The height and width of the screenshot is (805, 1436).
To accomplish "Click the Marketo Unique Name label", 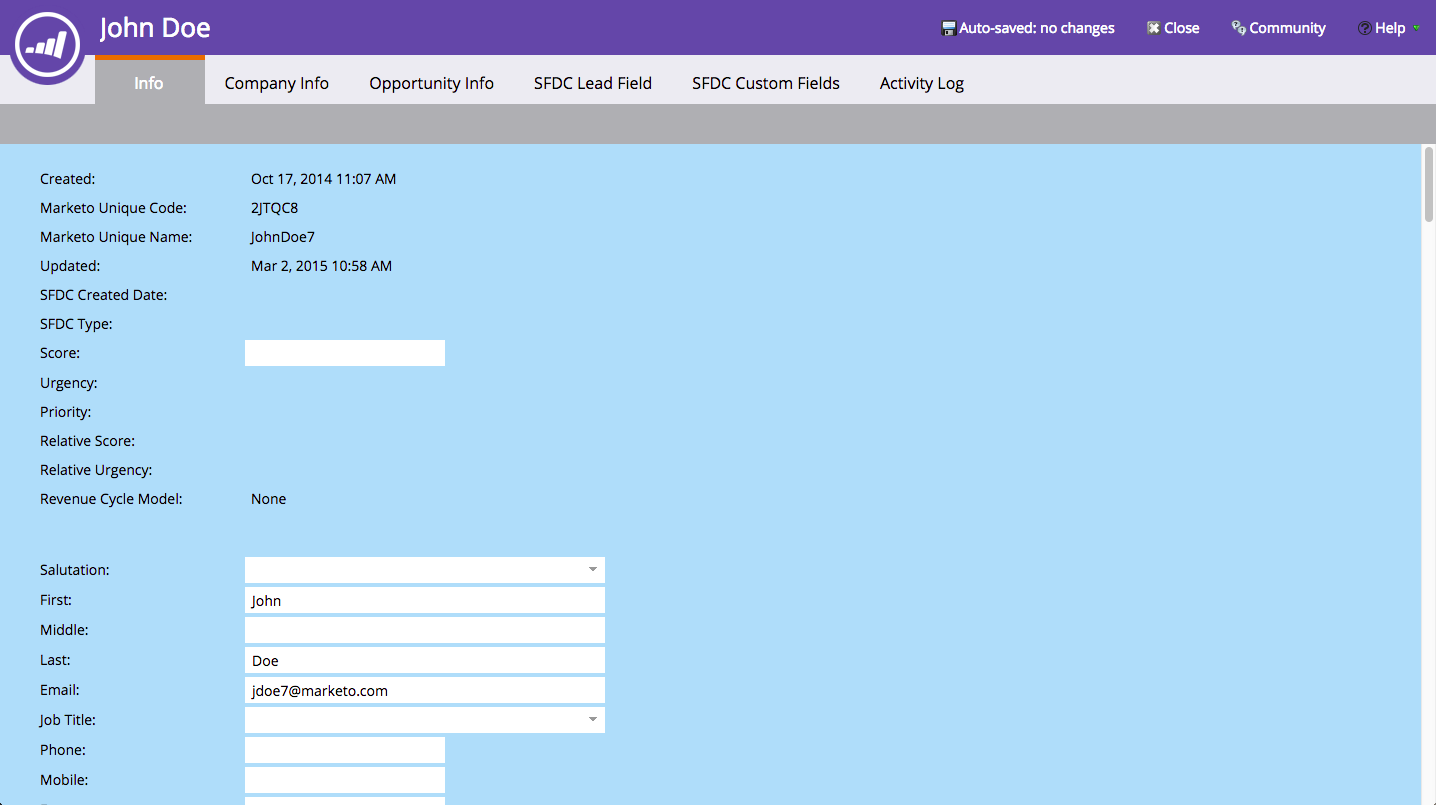I will (116, 237).
